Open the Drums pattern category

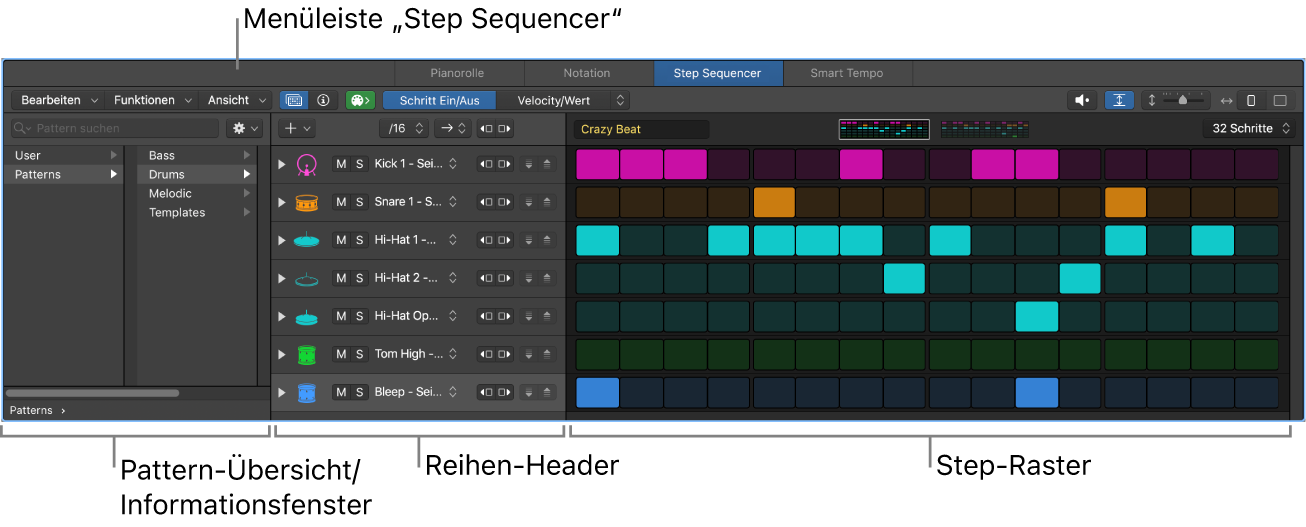195,174
